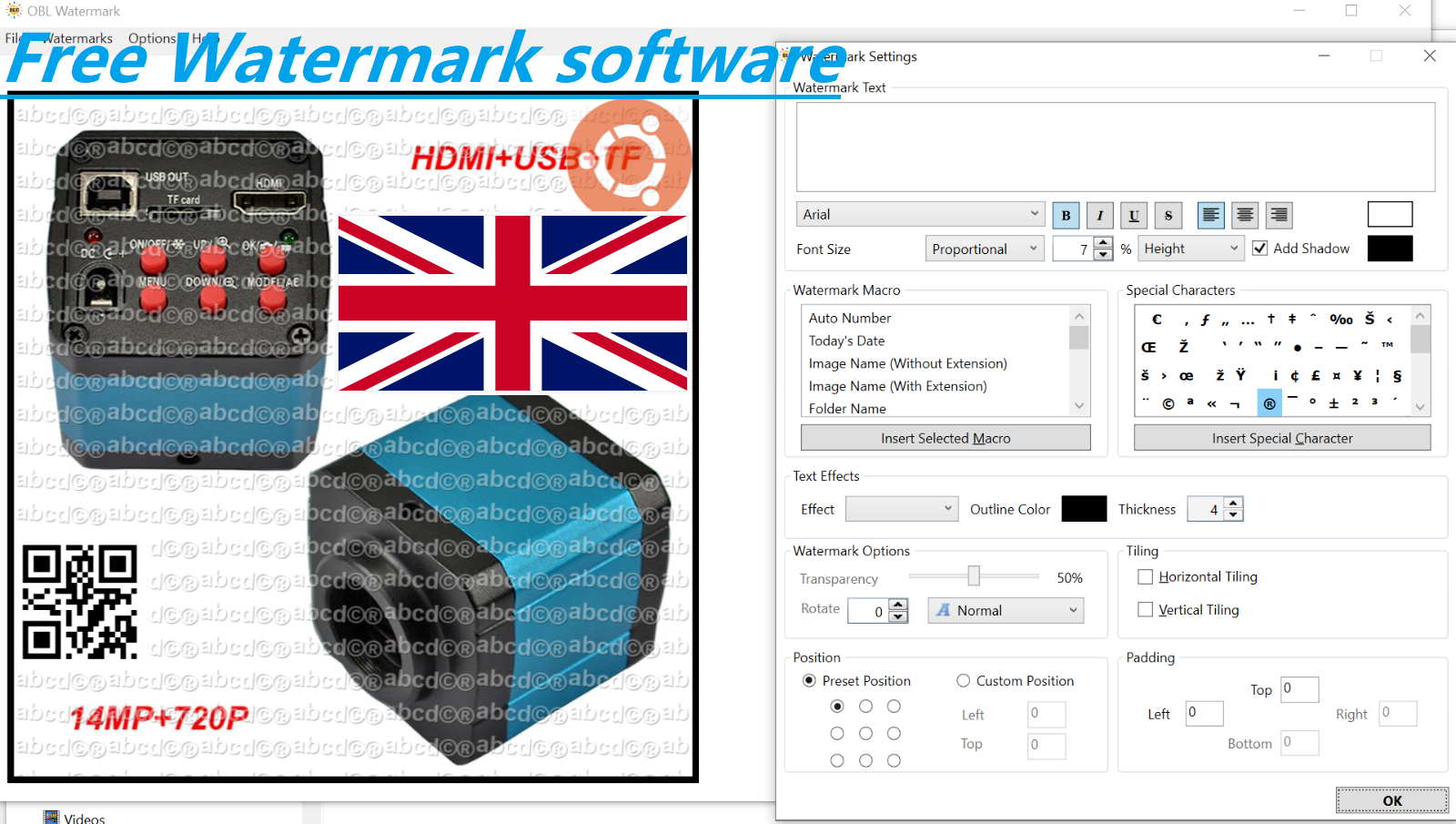
Task: Open the Height dropdown
Action: 1190,249
